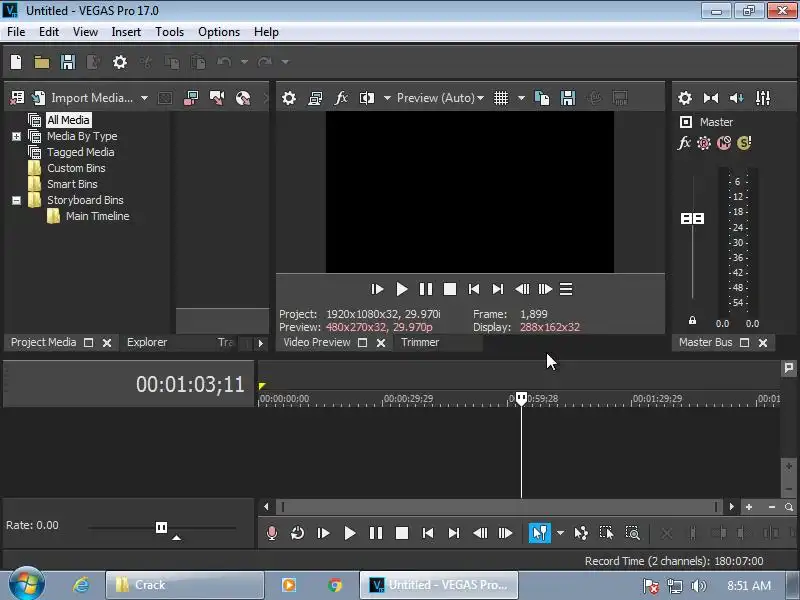Click timeline horizontal scrollbar
Viewport: 800px width, 600px height.
point(499,507)
